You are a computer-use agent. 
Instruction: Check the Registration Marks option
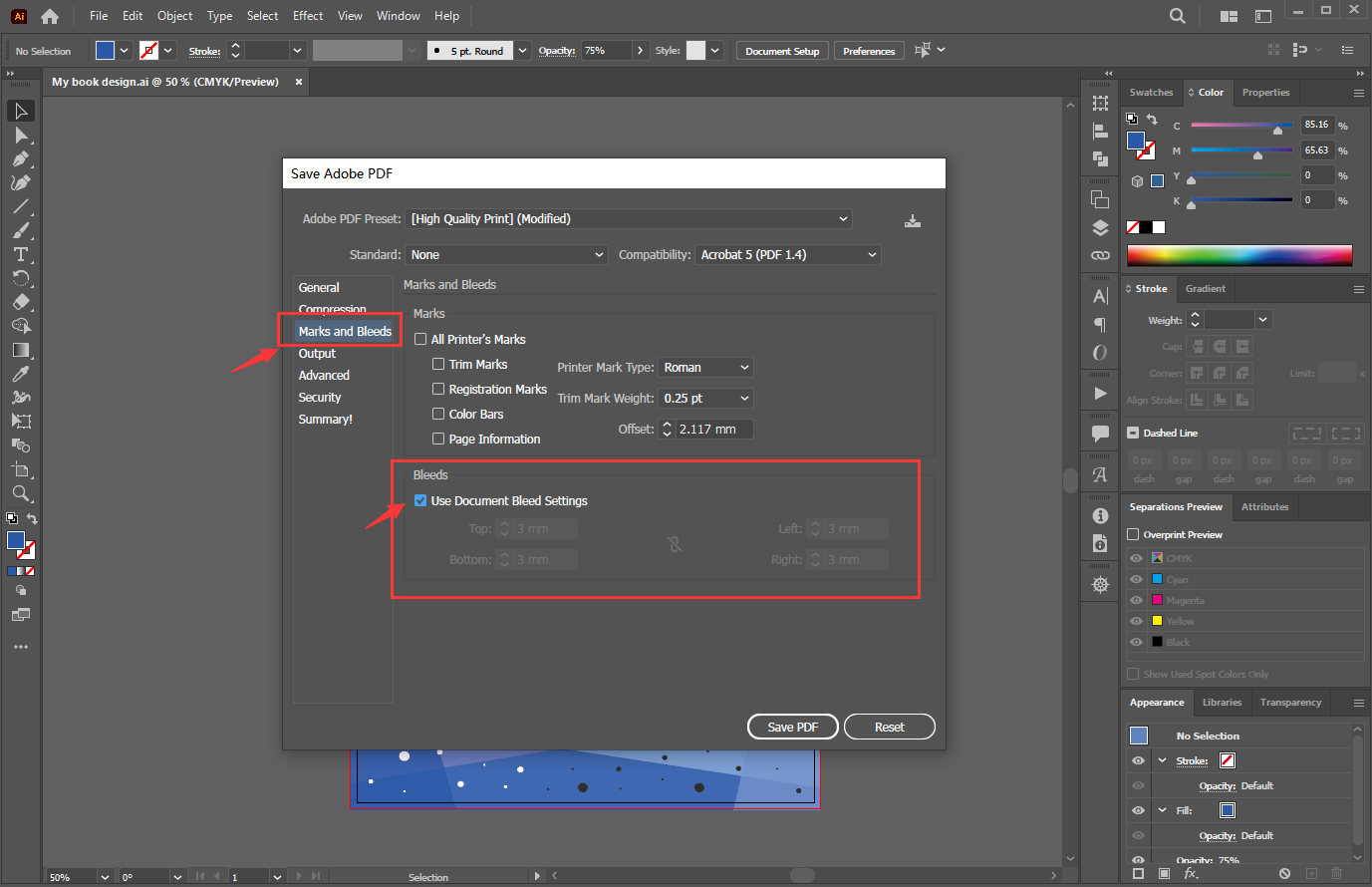(x=438, y=389)
